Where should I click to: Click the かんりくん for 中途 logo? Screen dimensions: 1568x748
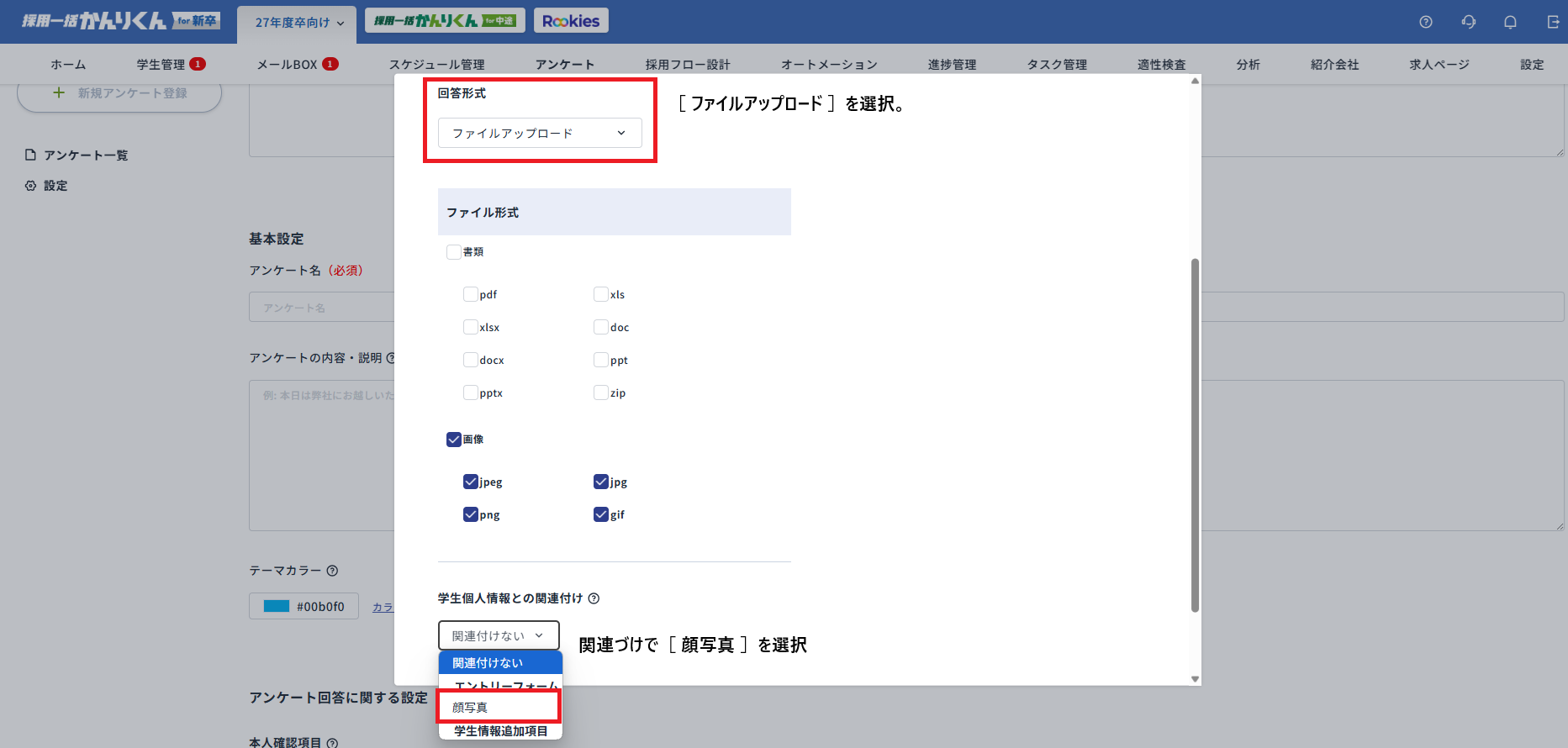445,21
